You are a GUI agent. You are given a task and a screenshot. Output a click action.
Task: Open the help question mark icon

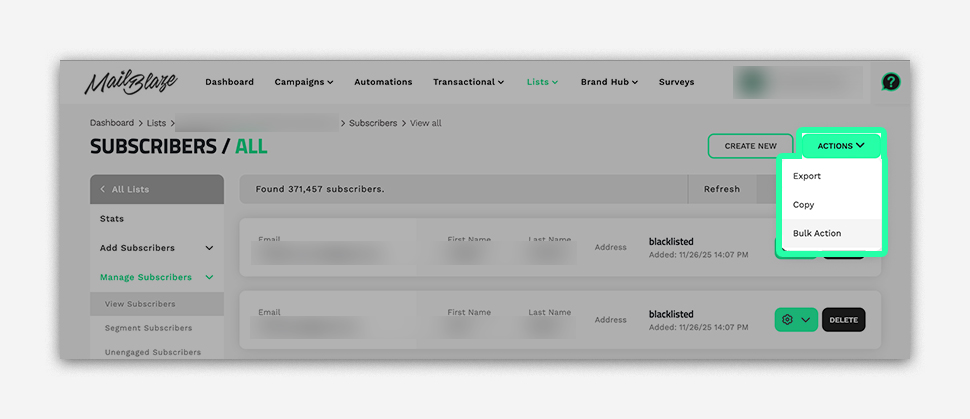tap(890, 82)
